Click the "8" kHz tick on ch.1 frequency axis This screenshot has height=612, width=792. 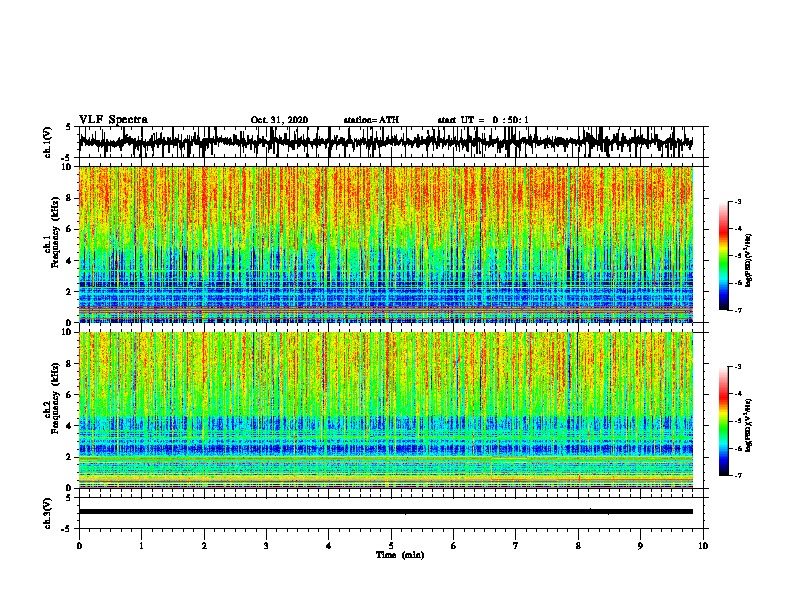pyautogui.click(x=70, y=198)
